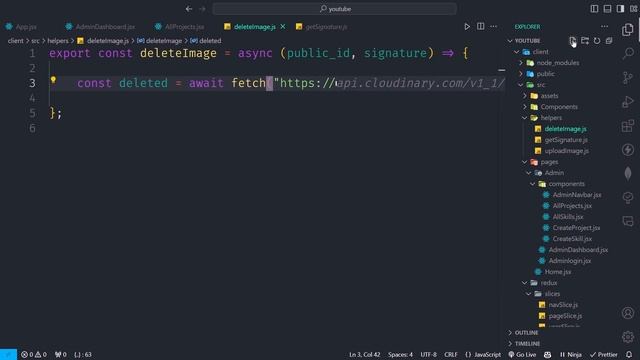Click the New Folder icon in Explorer

[x=585, y=40]
